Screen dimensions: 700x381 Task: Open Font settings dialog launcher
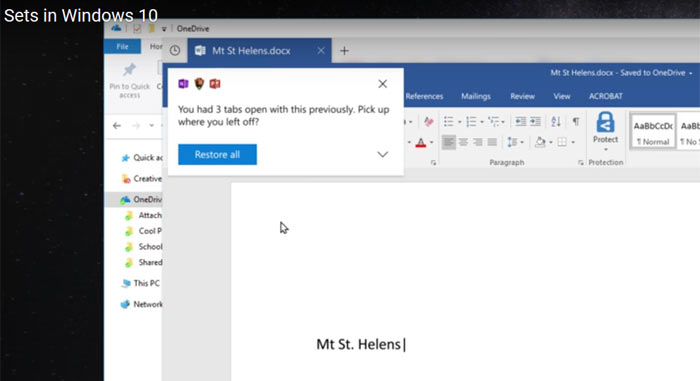(x=433, y=163)
